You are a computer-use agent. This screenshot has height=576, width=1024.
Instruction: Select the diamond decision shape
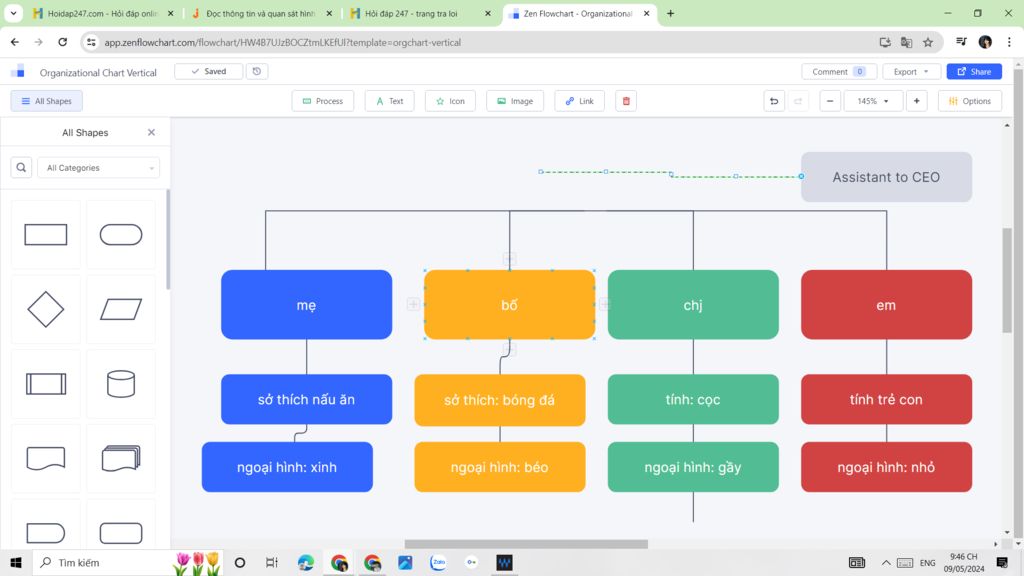coord(46,310)
